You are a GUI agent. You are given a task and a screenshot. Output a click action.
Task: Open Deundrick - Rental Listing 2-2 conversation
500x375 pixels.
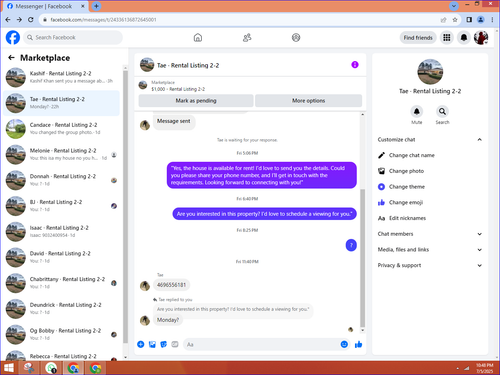point(61,308)
